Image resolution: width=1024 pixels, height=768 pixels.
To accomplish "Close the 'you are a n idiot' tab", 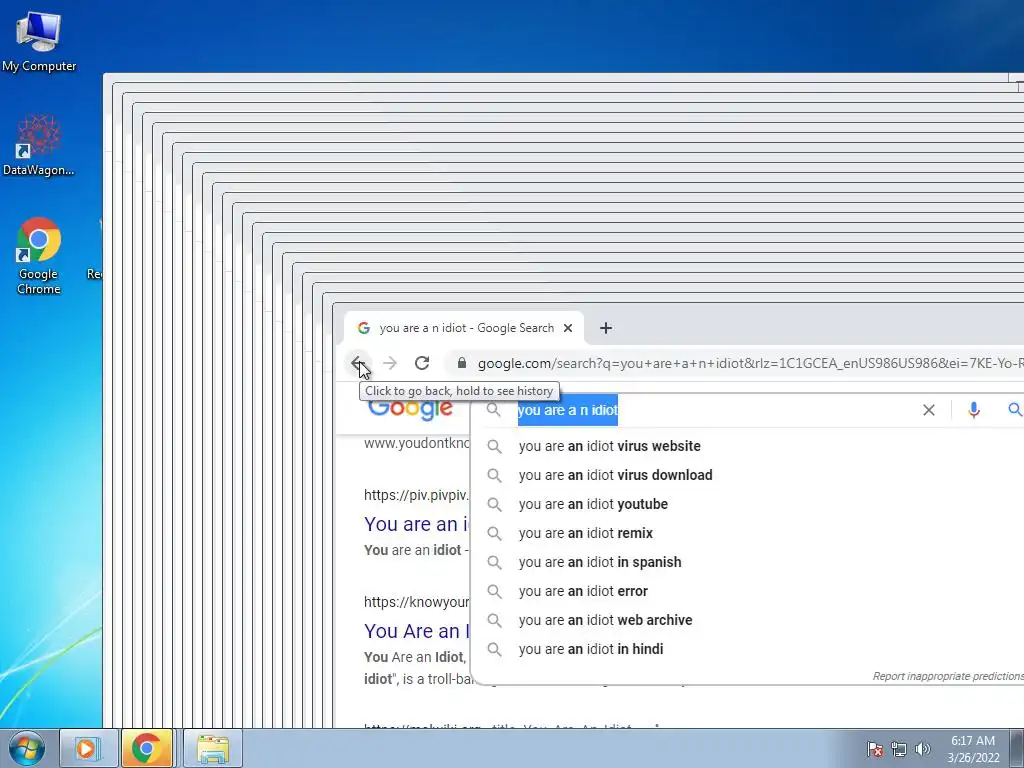I will click(x=568, y=328).
